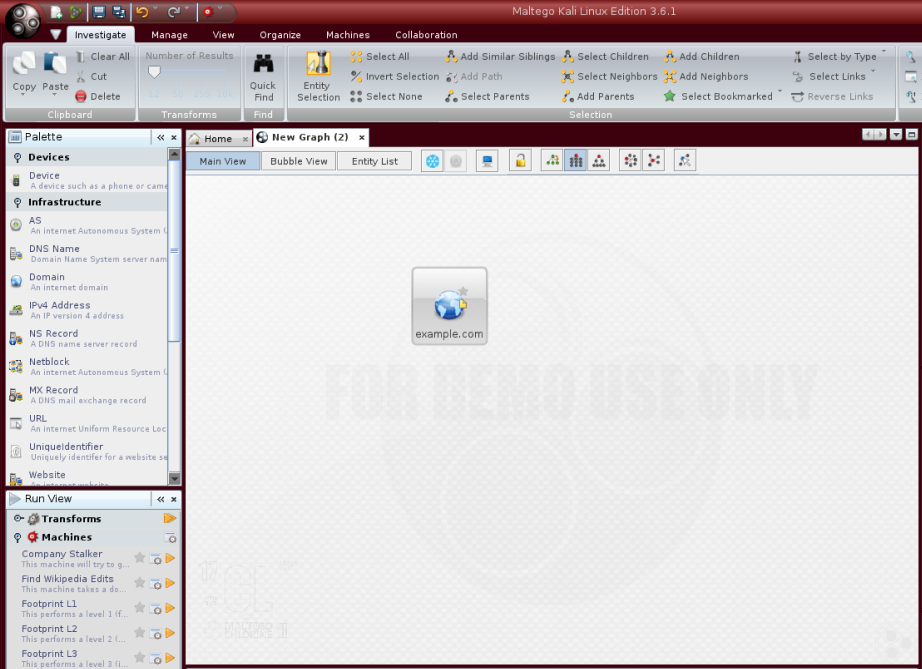Select the DNS Name palette entity
Image resolution: width=922 pixels, height=669 pixels.
[87, 253]
